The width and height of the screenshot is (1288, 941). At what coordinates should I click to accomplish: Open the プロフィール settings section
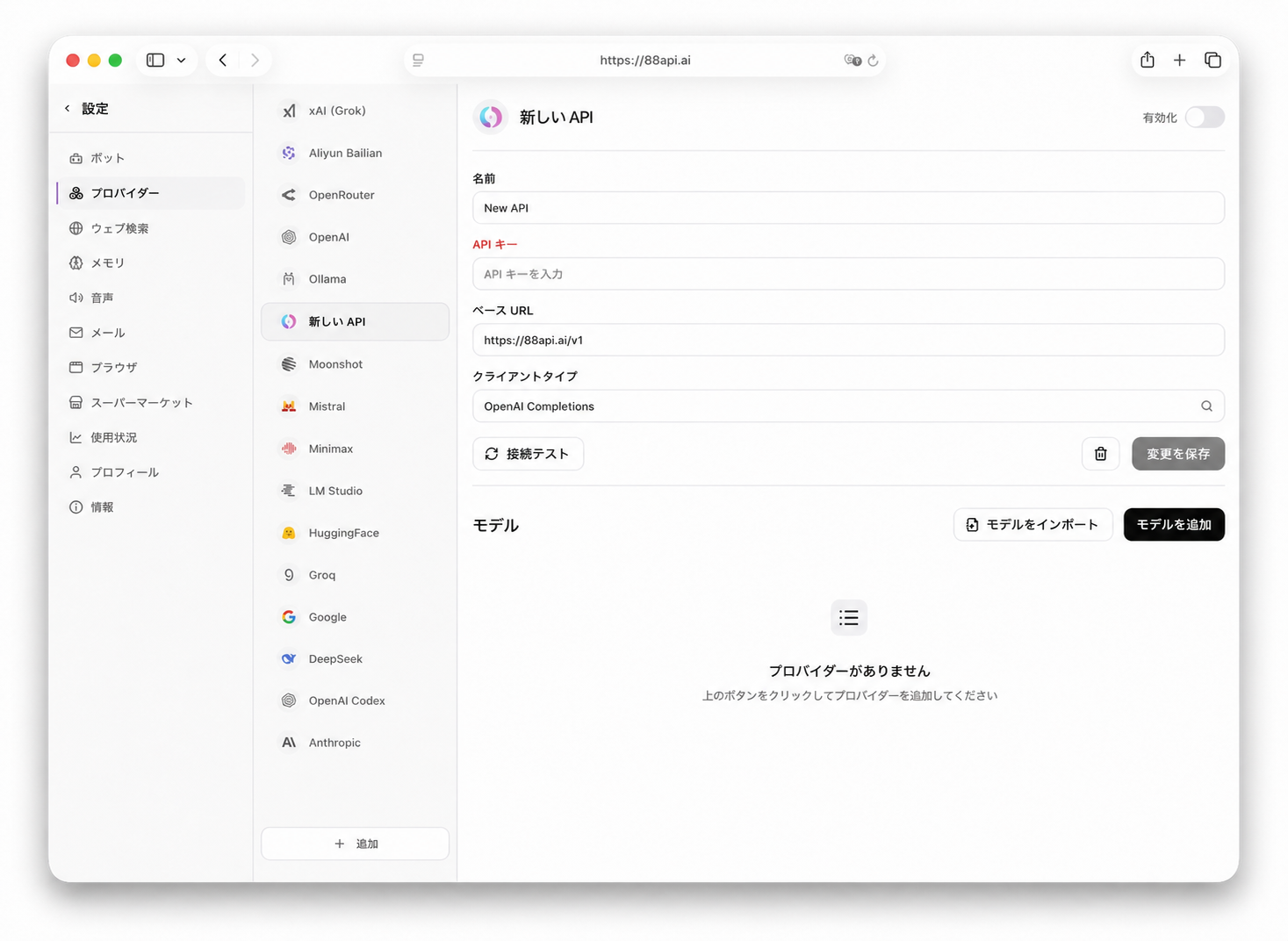click(151, 472)
